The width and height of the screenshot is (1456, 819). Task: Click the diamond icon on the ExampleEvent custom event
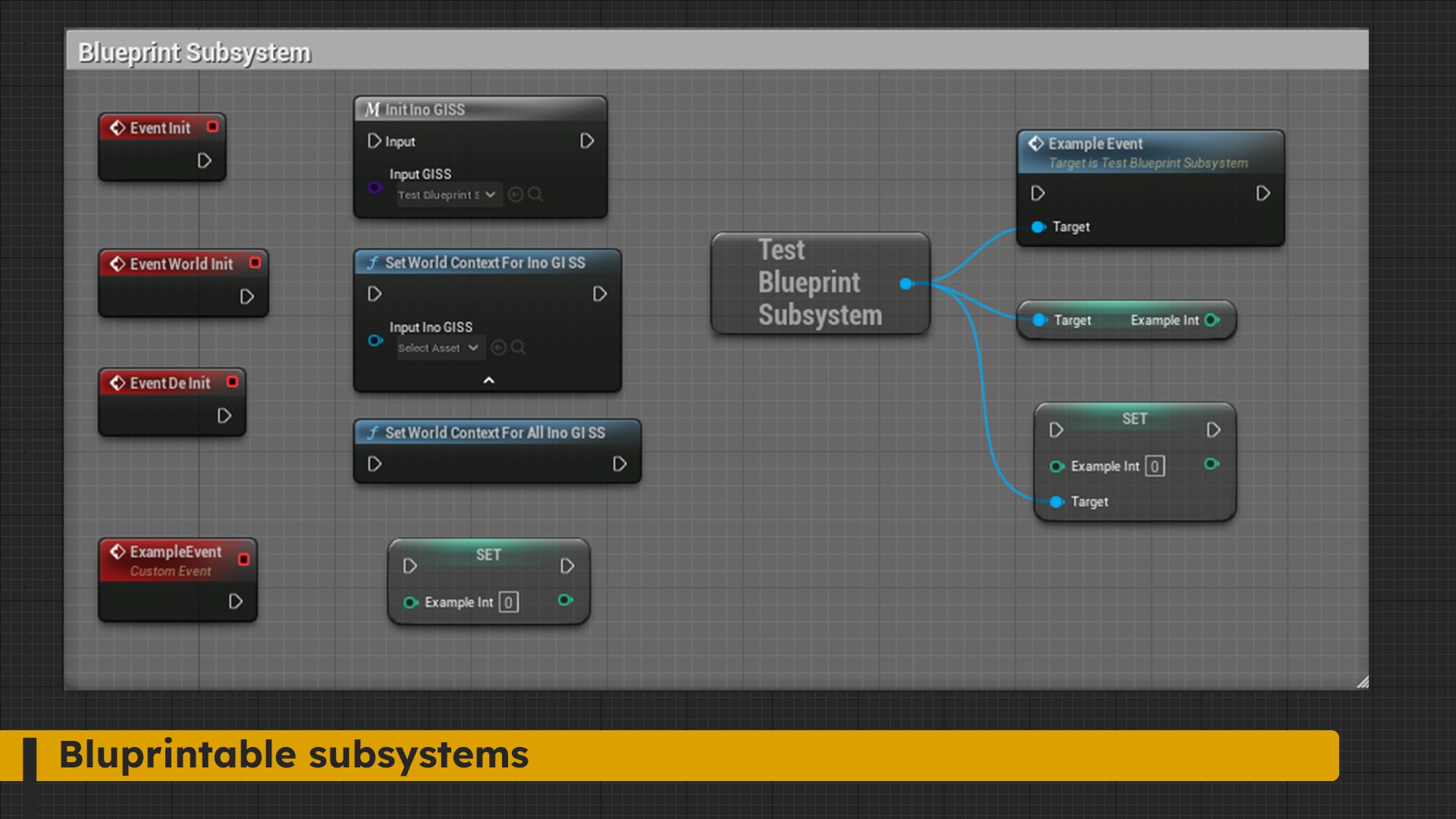pos(118,553)
